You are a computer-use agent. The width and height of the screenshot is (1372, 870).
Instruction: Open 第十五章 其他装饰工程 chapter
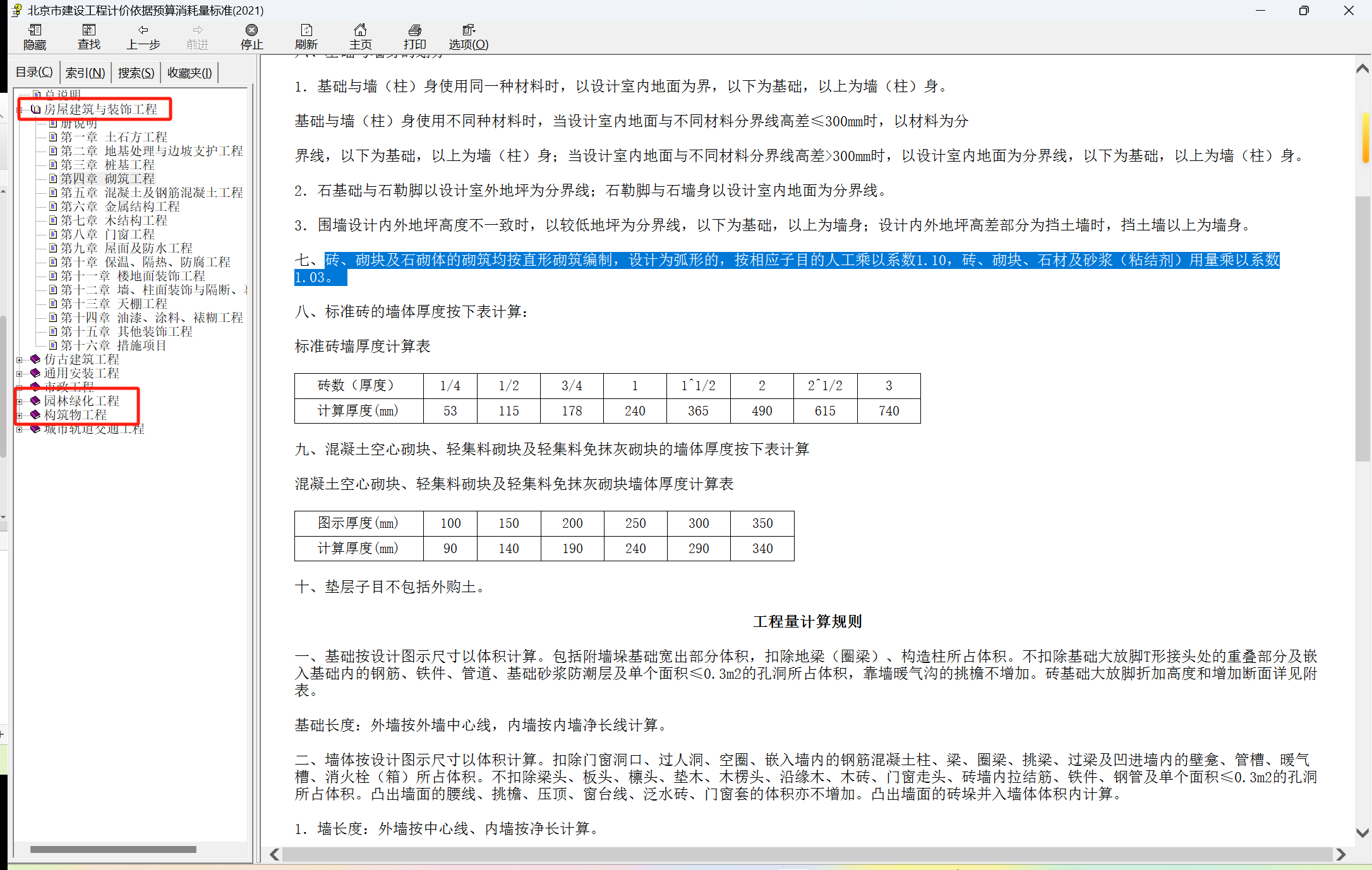click(x=126, y=331)
